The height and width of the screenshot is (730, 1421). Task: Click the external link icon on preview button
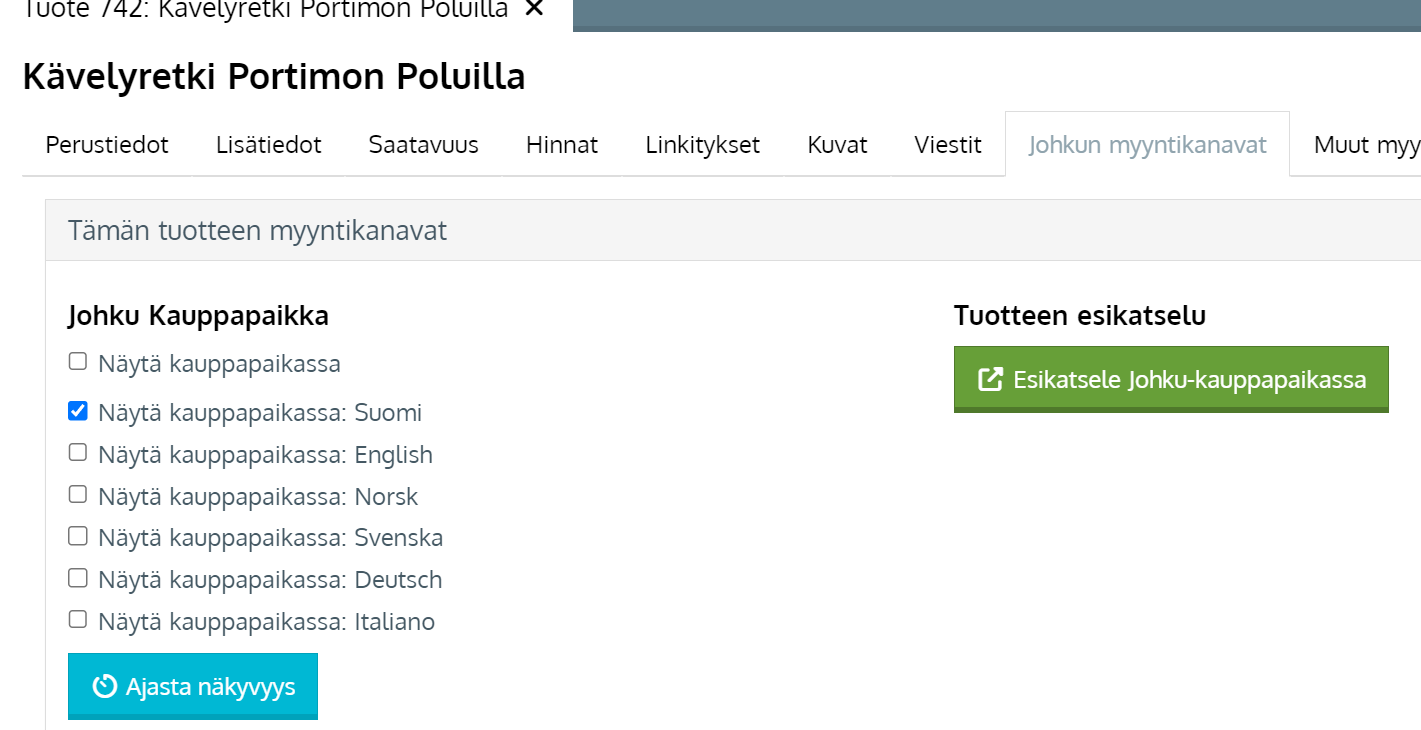tap(990, 380)
